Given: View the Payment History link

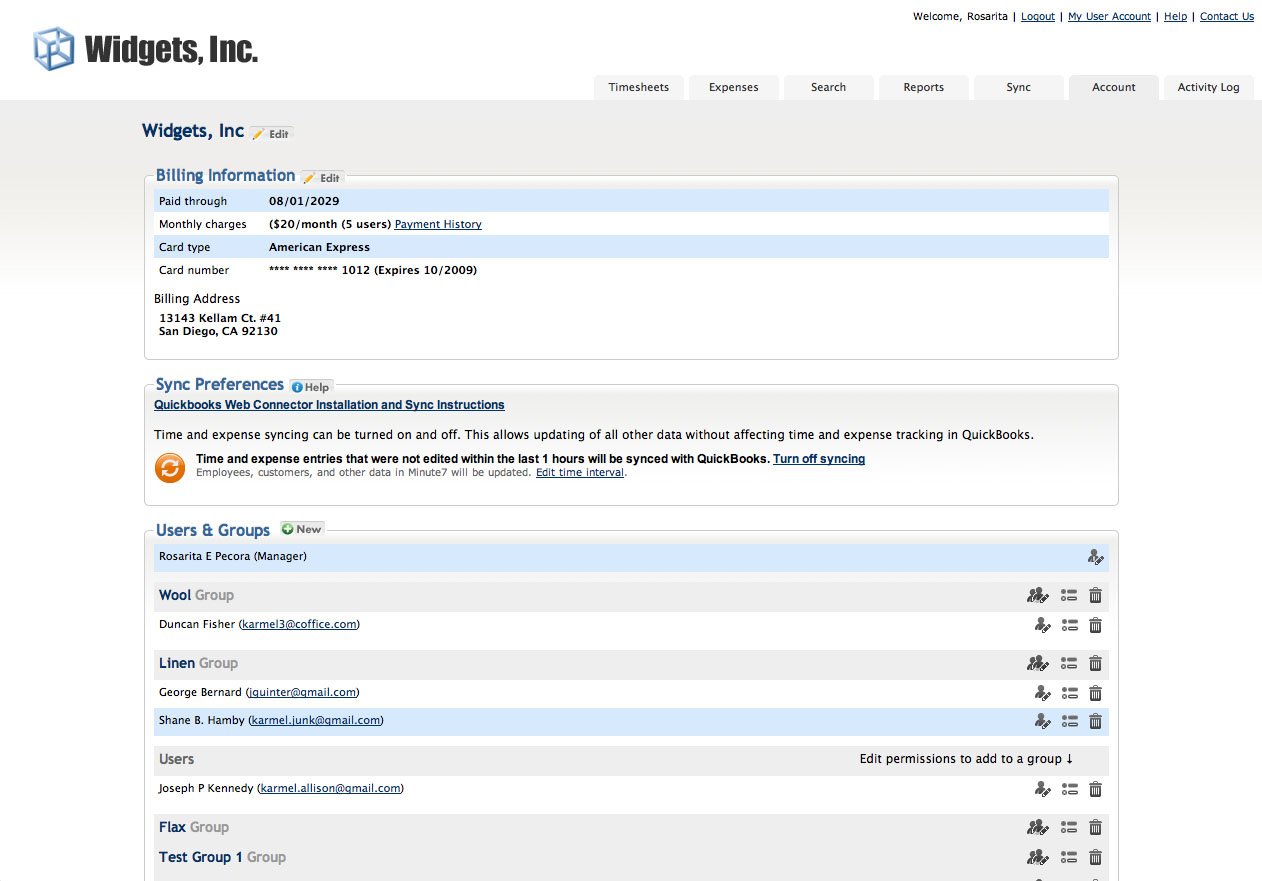Looking at the screenshot, I should click(x=438, y=225).
